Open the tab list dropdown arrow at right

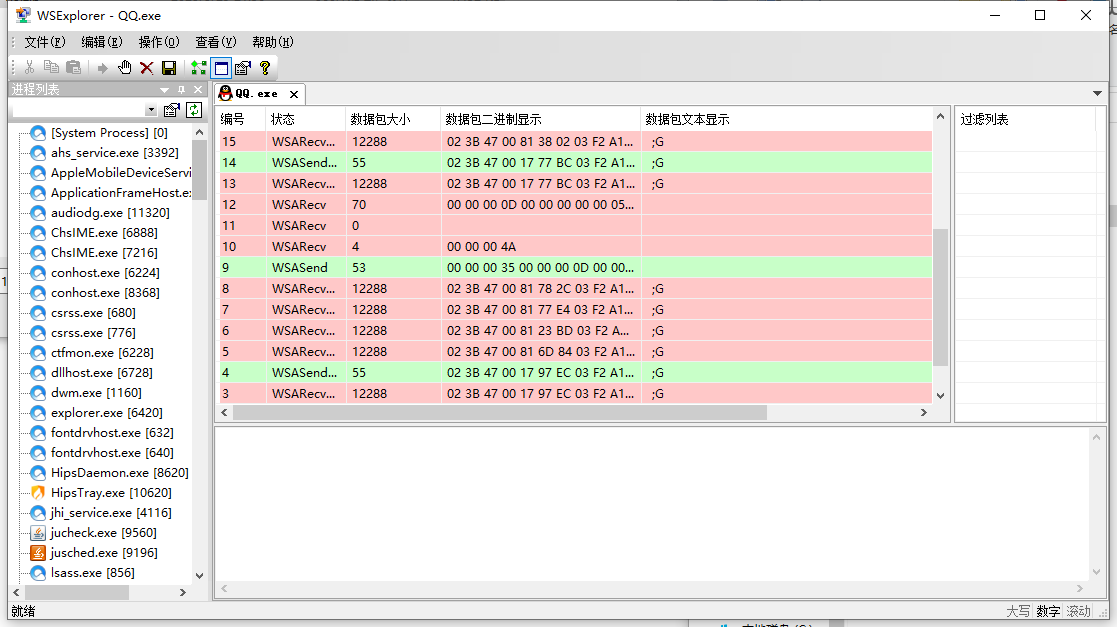click(x=1097, y=93)
